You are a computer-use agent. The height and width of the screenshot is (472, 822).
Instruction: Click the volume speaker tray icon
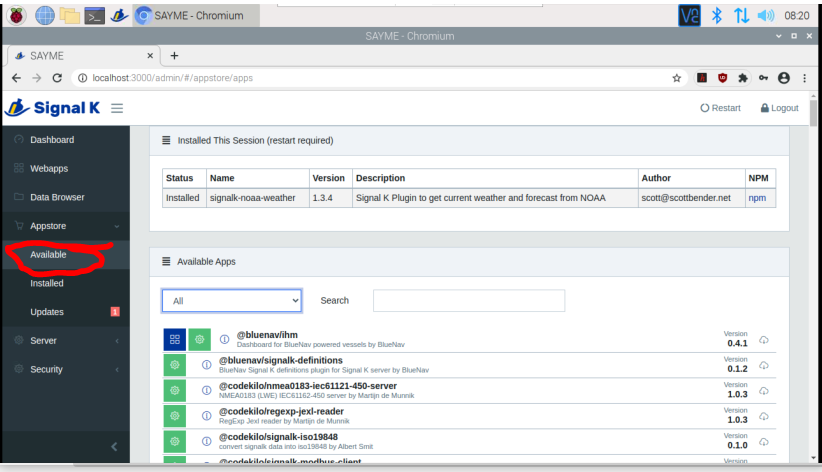[766, 16]
